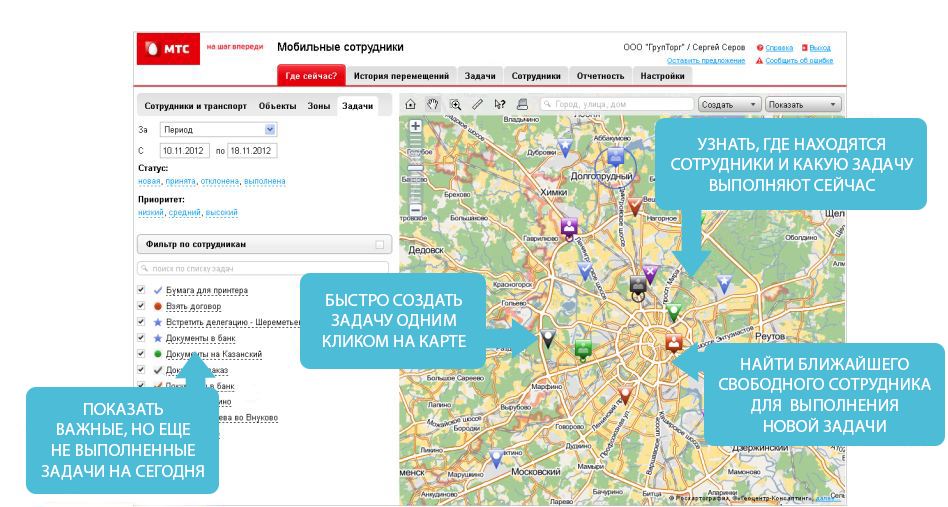Viewport: 948px width, 507px height.
Task: Open Задачи tab in main navigation
Action: (480, 76)
